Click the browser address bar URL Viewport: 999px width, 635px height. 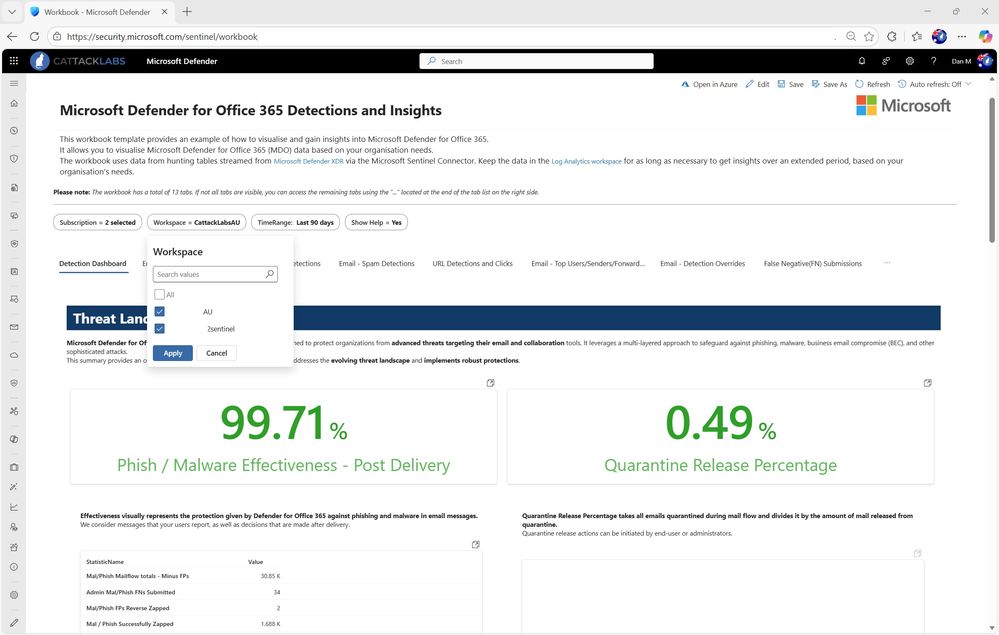tap(162, 37)
